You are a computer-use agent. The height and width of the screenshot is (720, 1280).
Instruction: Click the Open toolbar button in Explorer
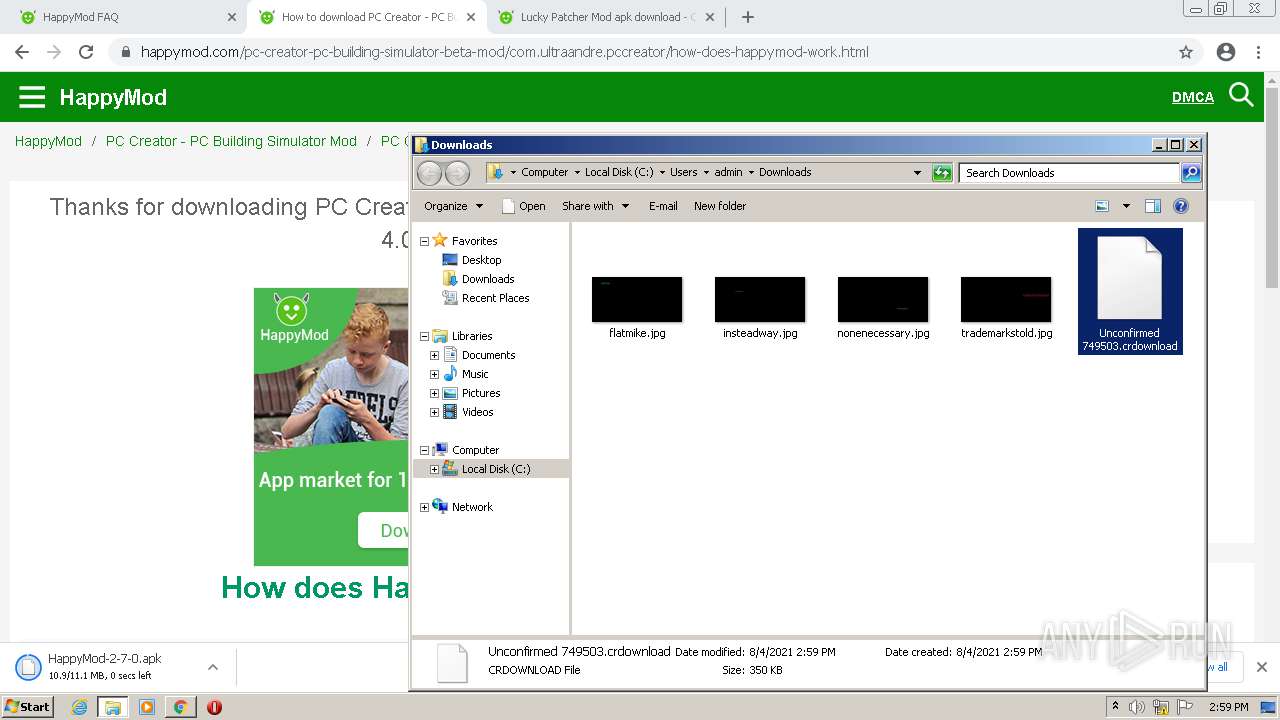pos(523,206)
